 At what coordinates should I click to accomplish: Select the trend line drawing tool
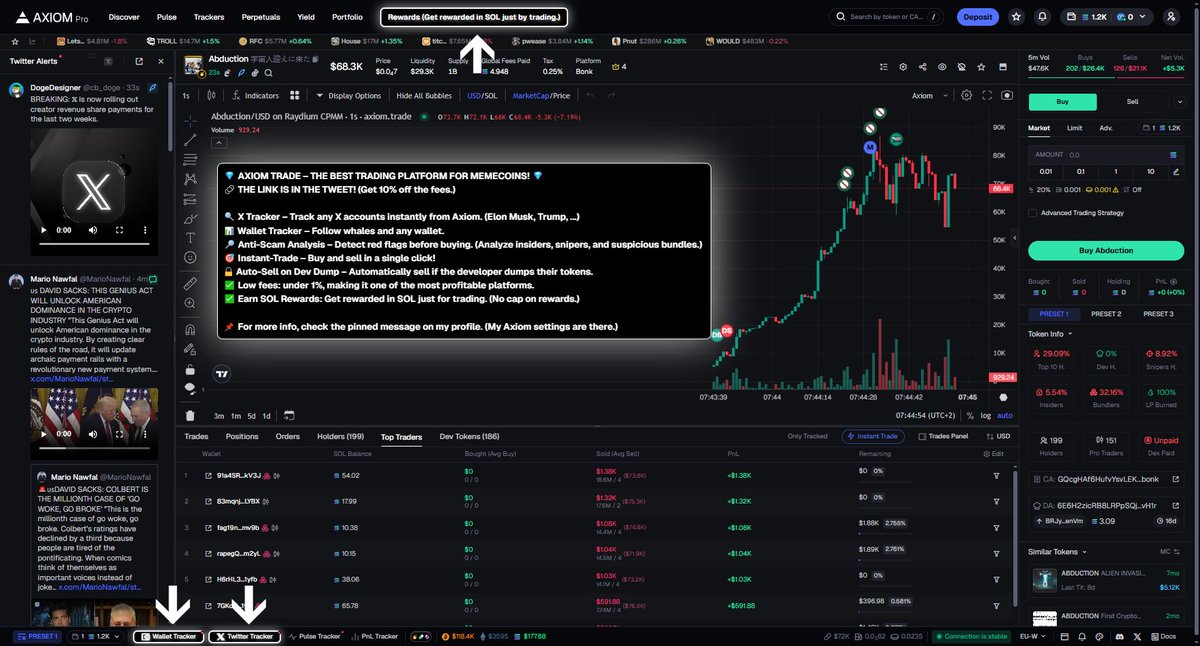pos(190,140)
